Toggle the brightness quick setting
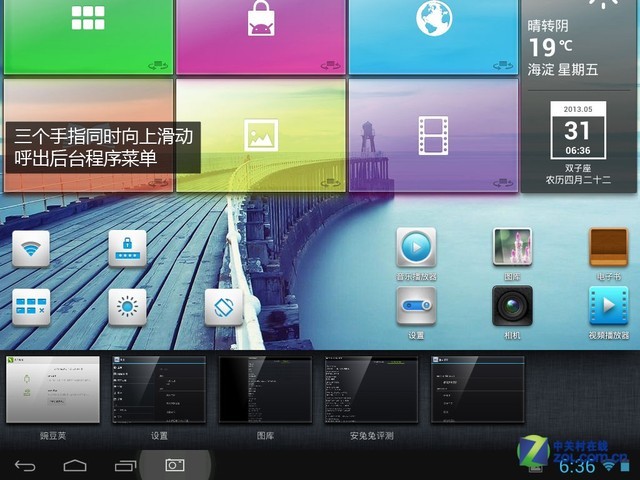The width and height of the screenshot is (640, 480). tap(127, 306)
